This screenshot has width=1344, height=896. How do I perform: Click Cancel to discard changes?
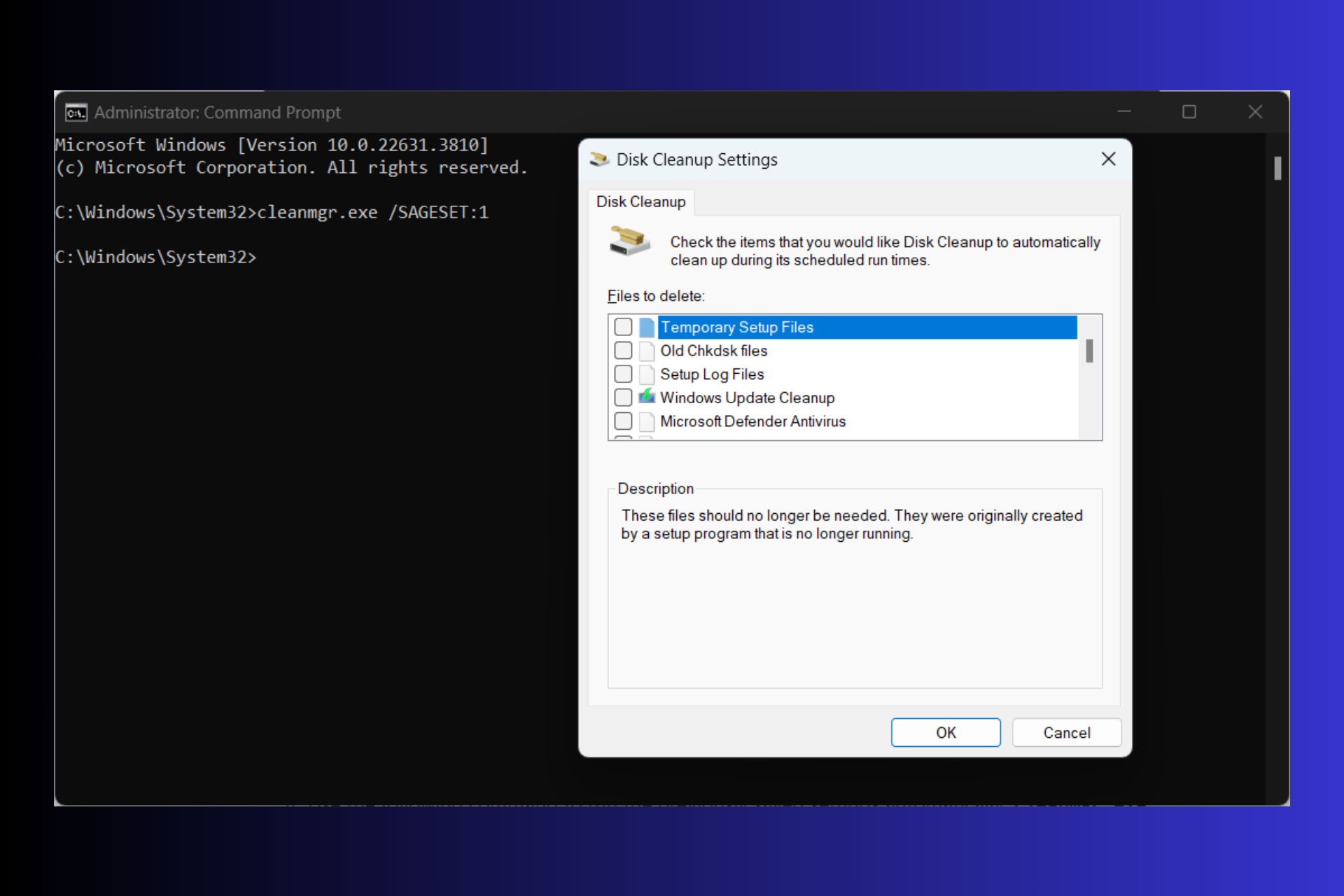[x=1066, y=732]
